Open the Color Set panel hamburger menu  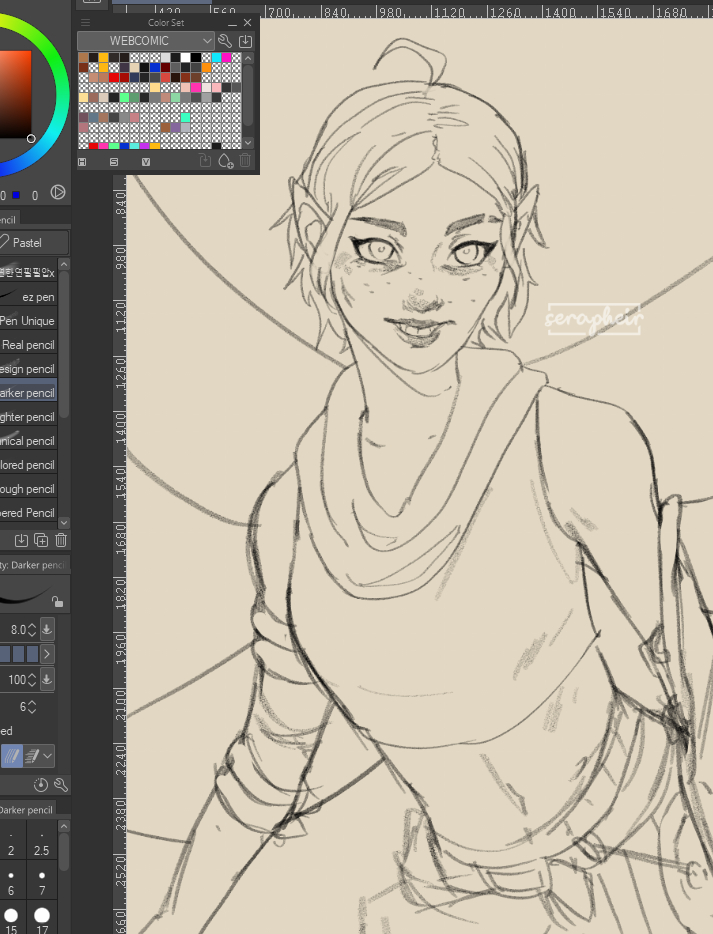pos(86,23)
